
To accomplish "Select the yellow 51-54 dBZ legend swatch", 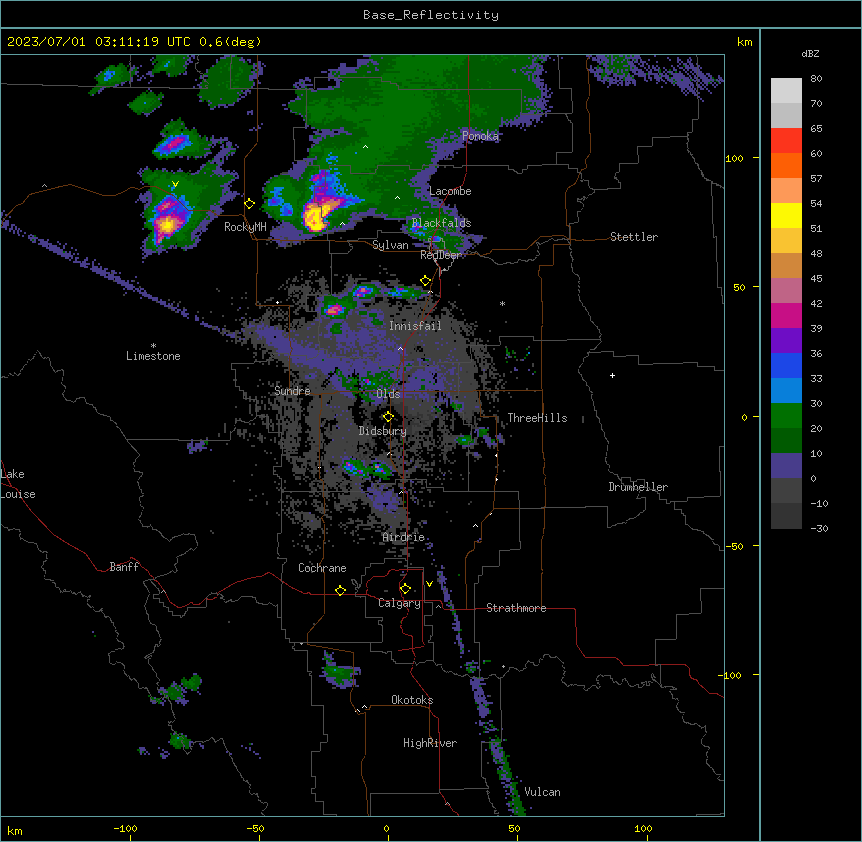I will pos(786,215).
